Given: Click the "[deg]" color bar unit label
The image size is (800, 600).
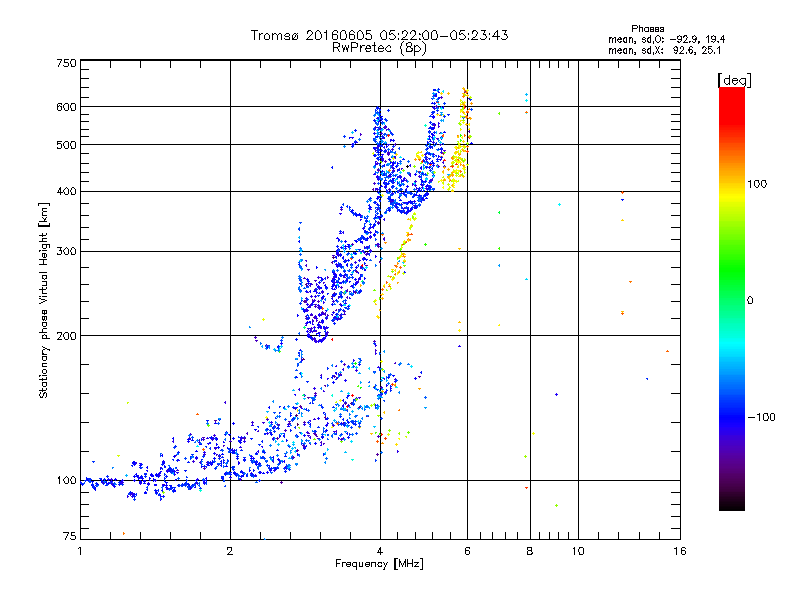Looking at the screenshot, I should (734, 81).
